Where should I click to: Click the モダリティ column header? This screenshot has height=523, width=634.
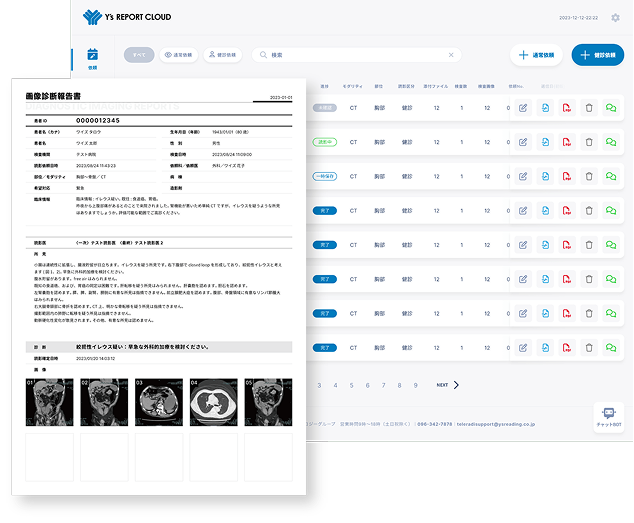pos(353,86)
